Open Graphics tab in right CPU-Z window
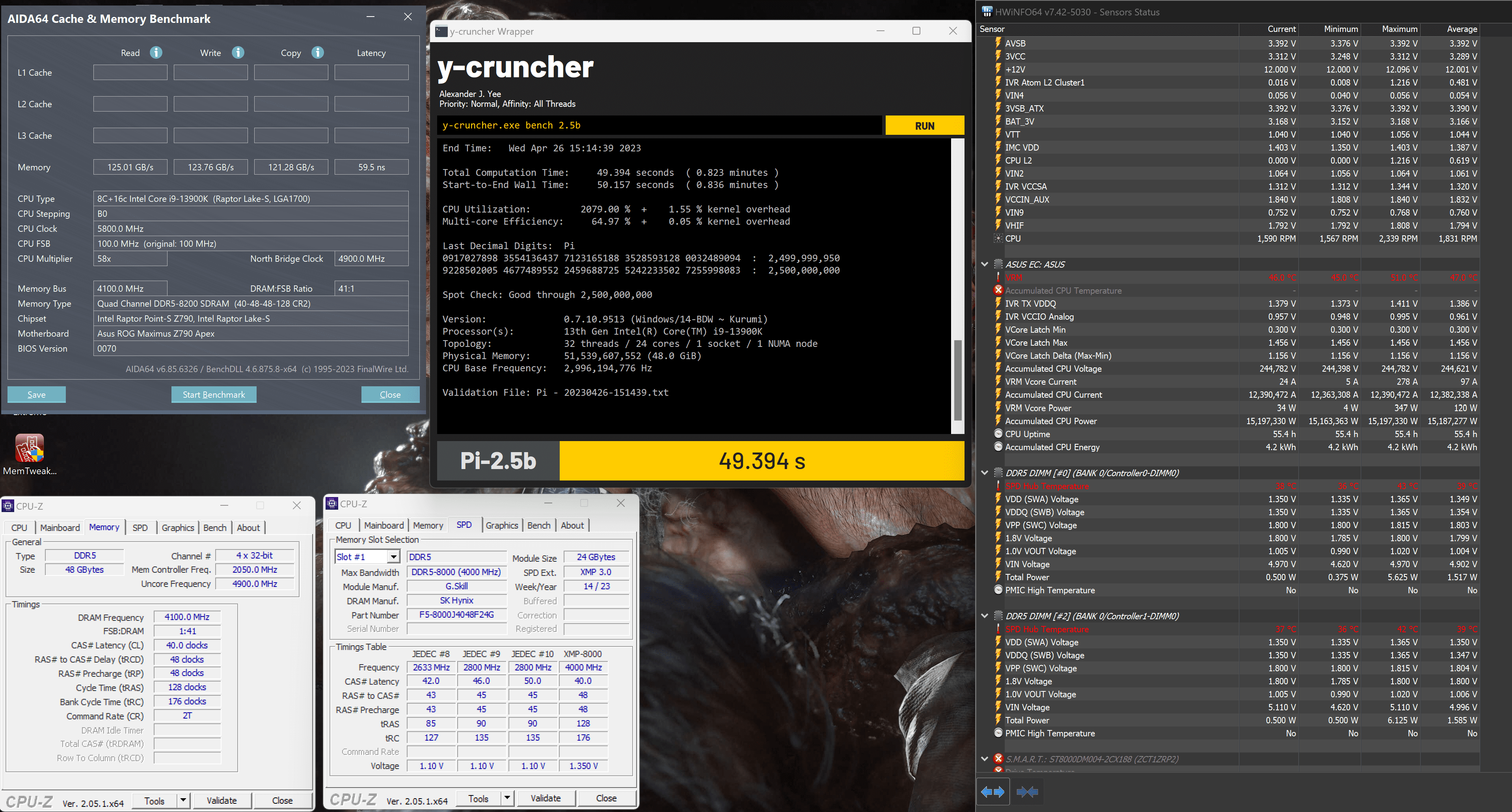Image resolution: width=1512 pixels, height=812 pixels. [x=502, y=525]
